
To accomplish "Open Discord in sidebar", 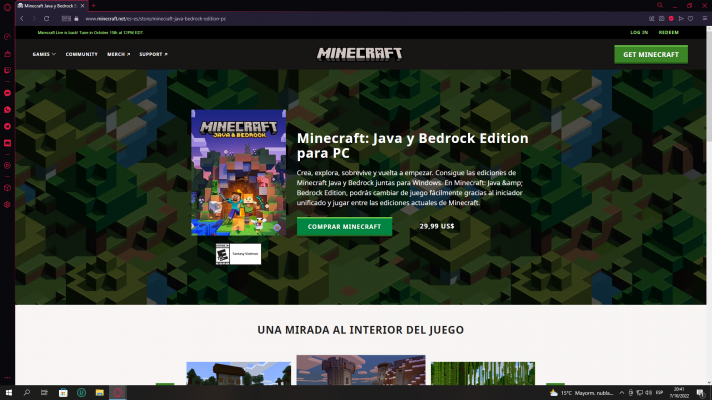I will 7,143.
